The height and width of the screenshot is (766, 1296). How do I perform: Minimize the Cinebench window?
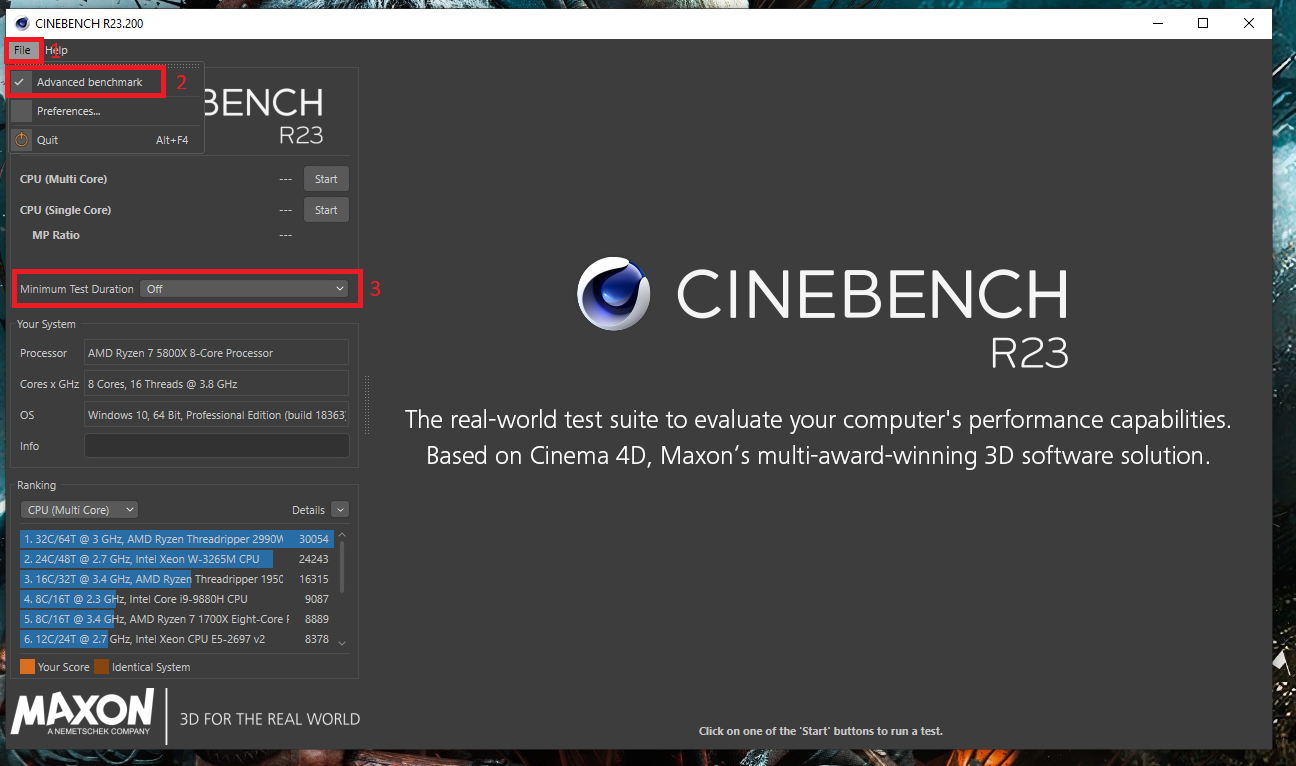point(1156,23)
